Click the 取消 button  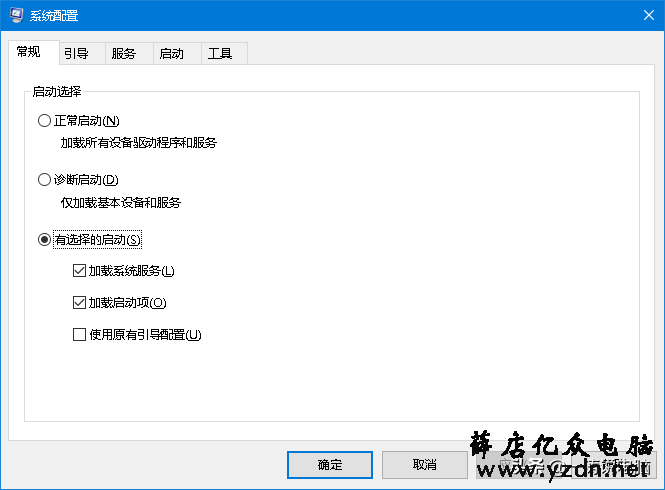[425, 465]
